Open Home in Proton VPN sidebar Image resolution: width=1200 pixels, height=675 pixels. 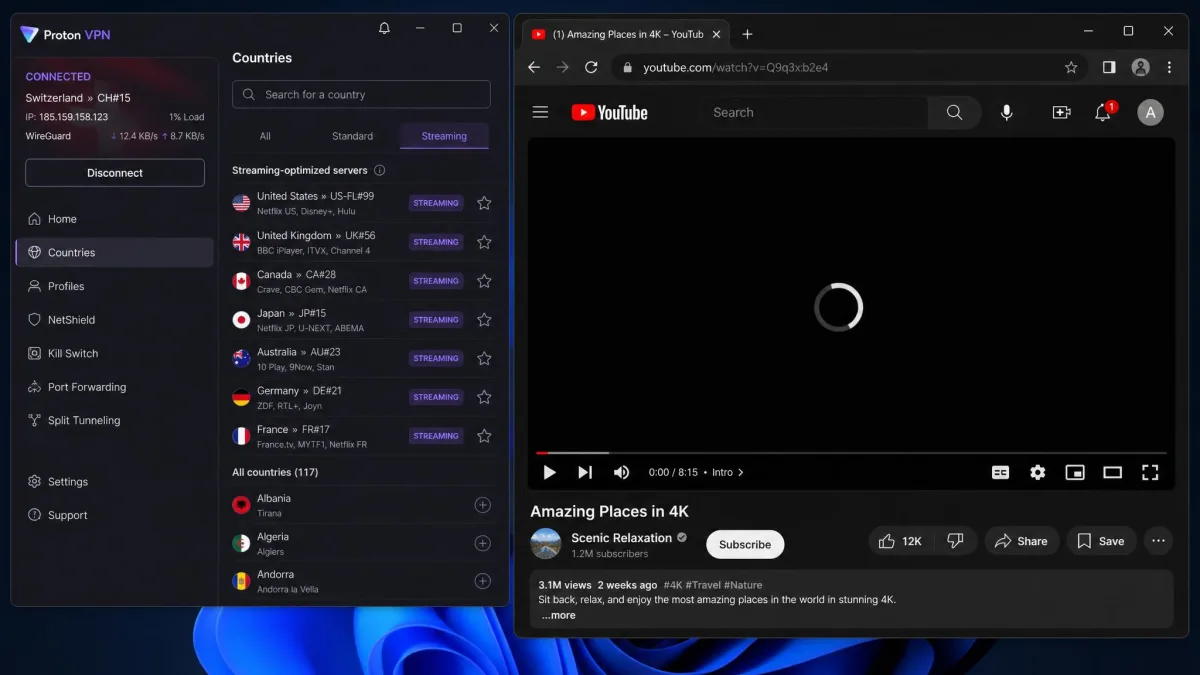114,219
